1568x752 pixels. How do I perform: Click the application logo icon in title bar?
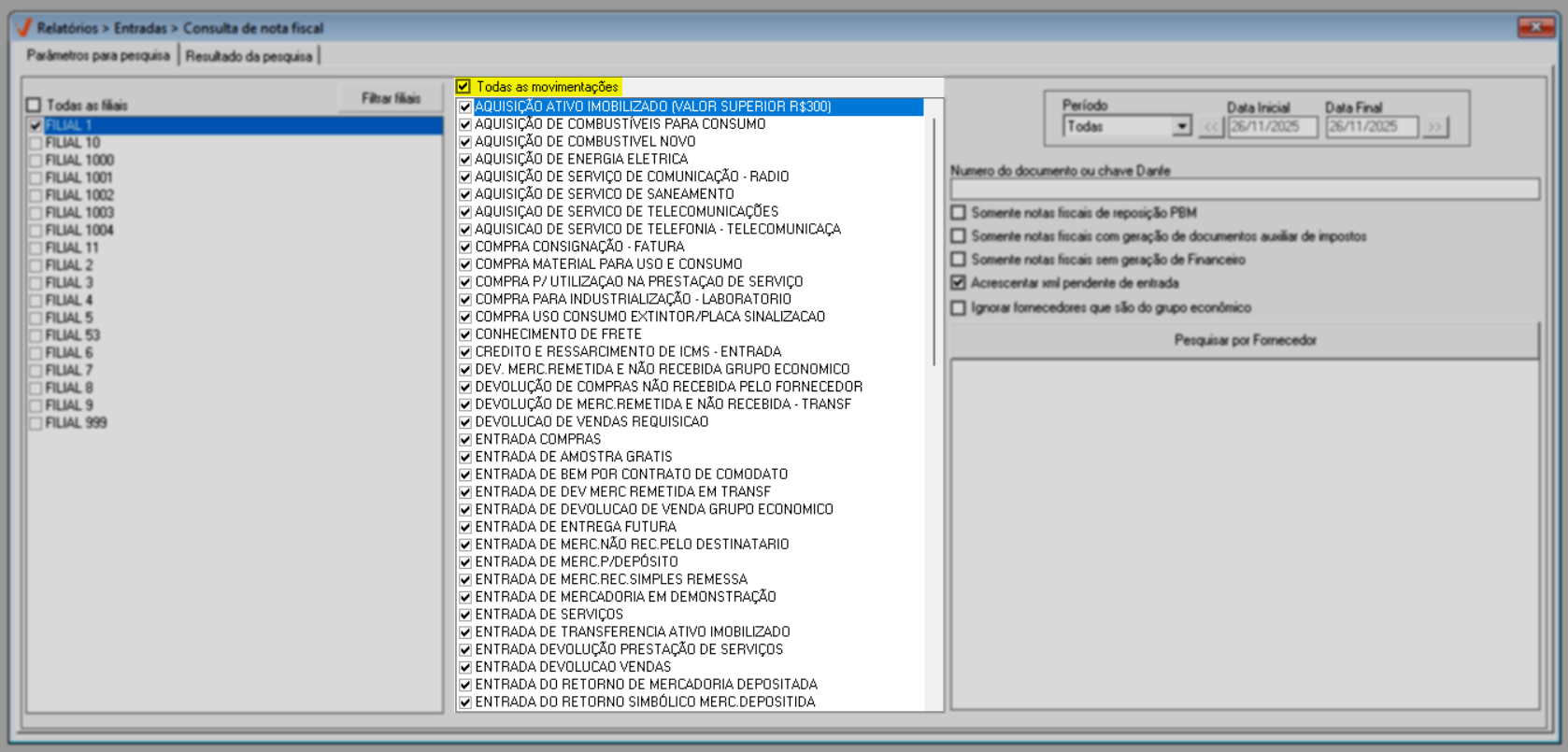(24, 28)
